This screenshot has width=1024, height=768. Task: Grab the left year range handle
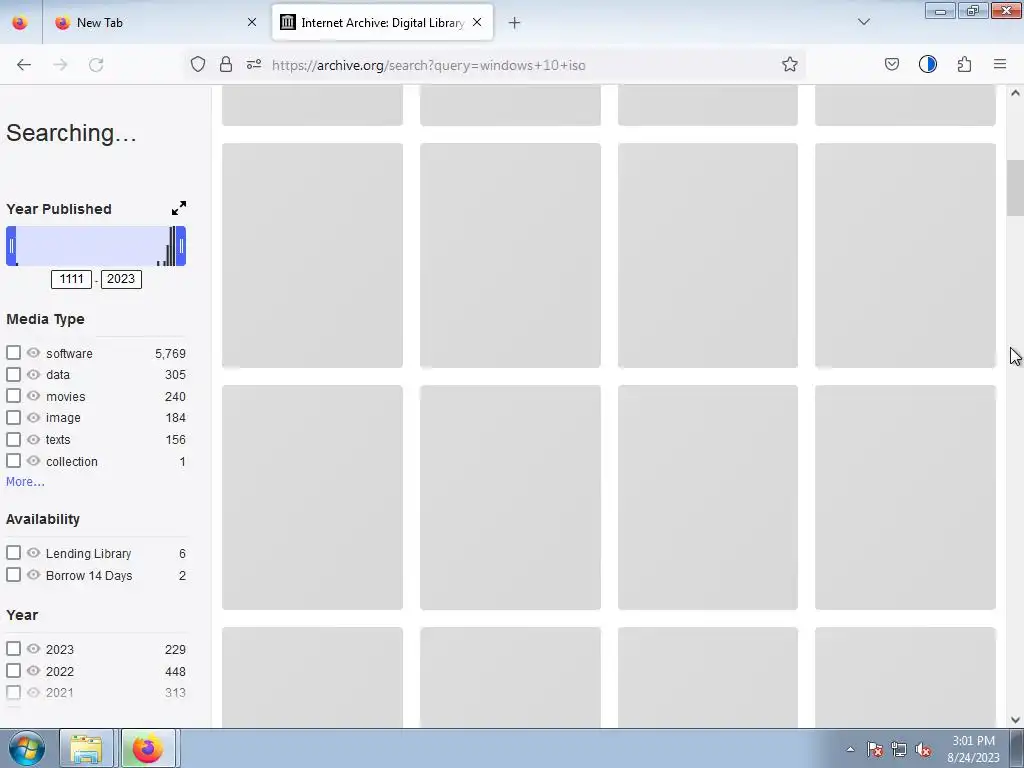point(11,246)
